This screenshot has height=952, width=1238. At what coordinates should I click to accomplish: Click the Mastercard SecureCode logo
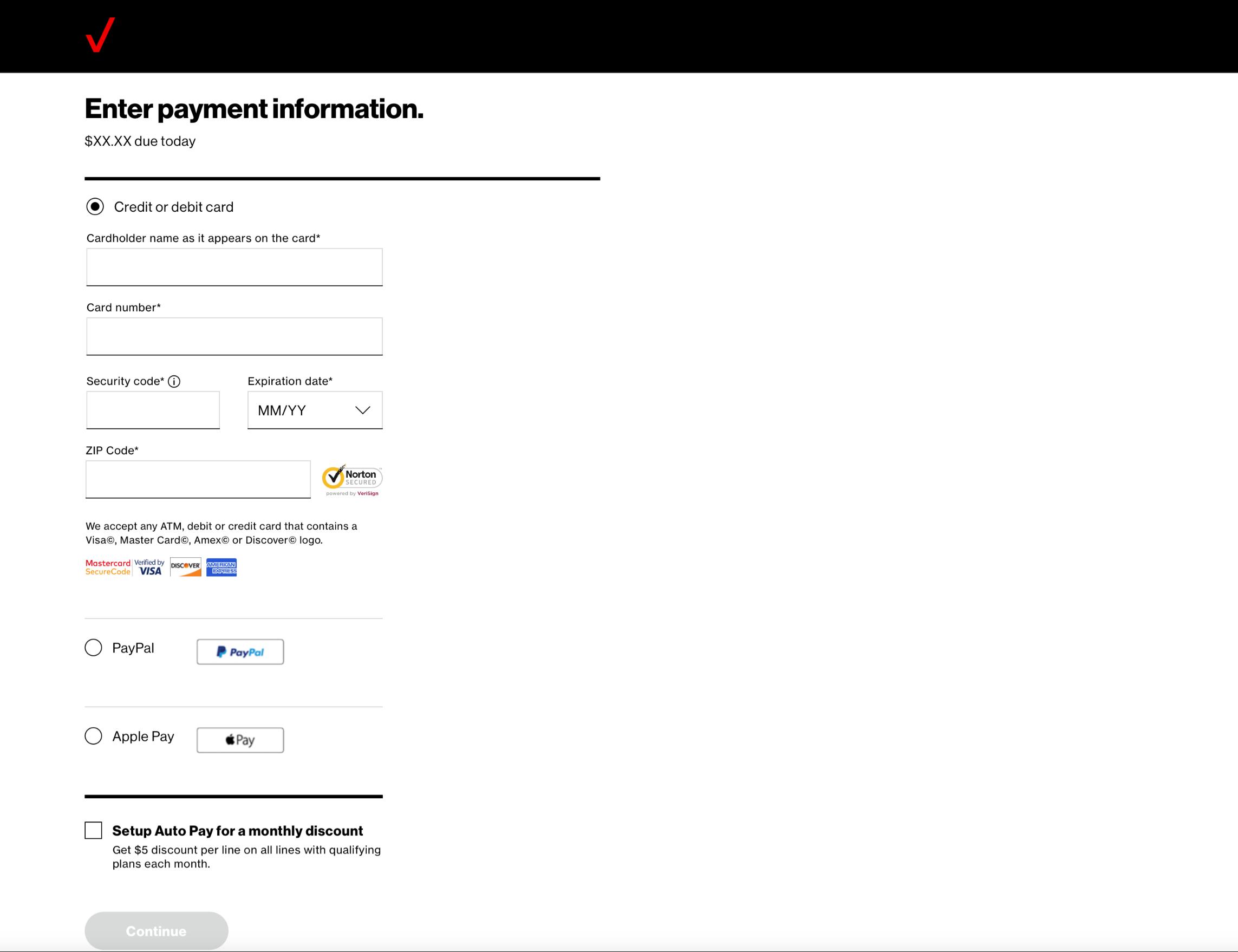point(108,567)
